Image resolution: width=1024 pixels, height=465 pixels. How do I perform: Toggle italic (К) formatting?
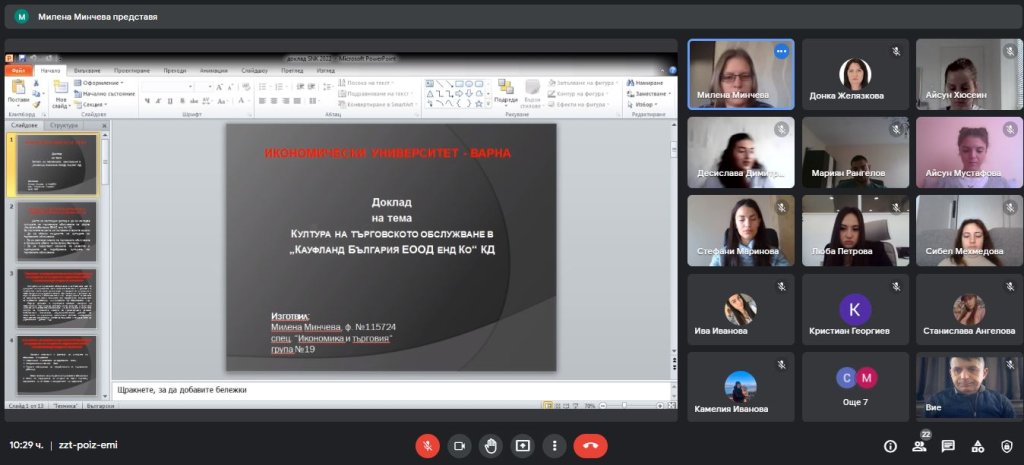[159, 101]
